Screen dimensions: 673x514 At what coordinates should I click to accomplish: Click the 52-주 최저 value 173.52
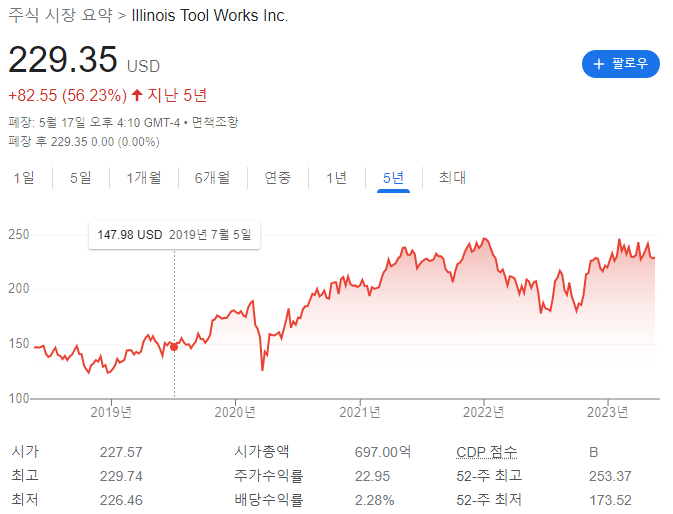coord(610,500)
